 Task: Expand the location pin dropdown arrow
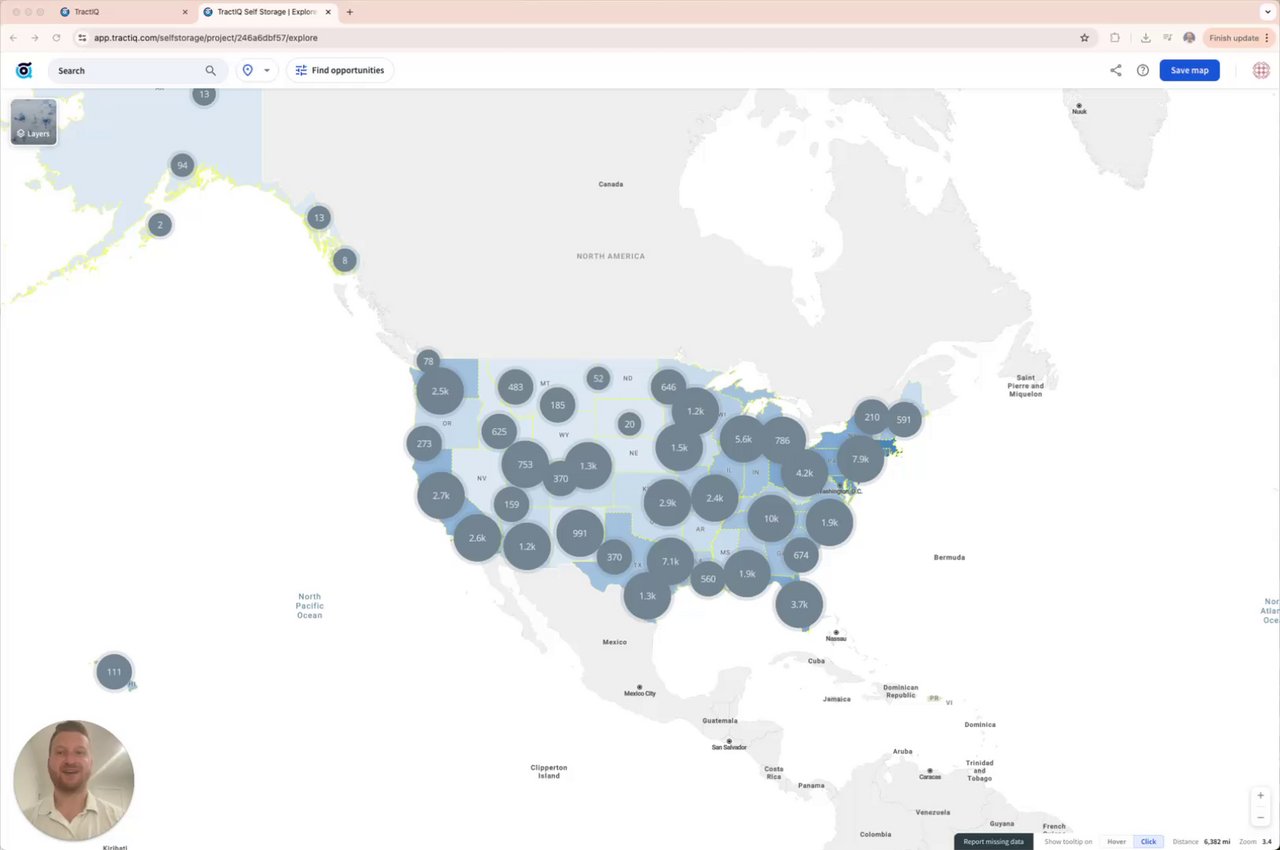(267, 71)
